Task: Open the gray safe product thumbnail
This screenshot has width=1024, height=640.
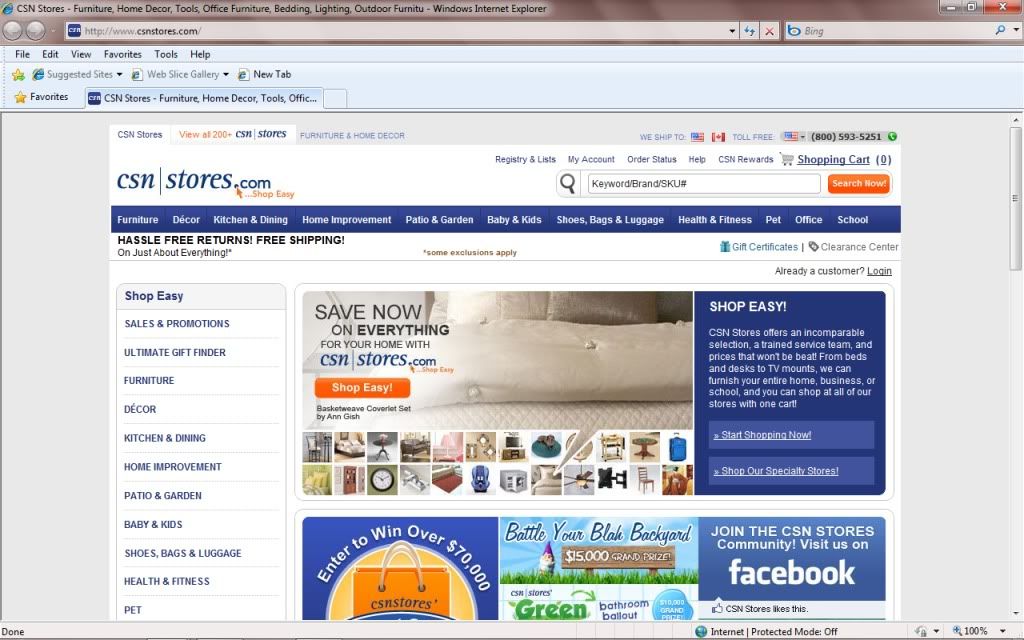Action: pyautogui.click(x=513, y=480)
